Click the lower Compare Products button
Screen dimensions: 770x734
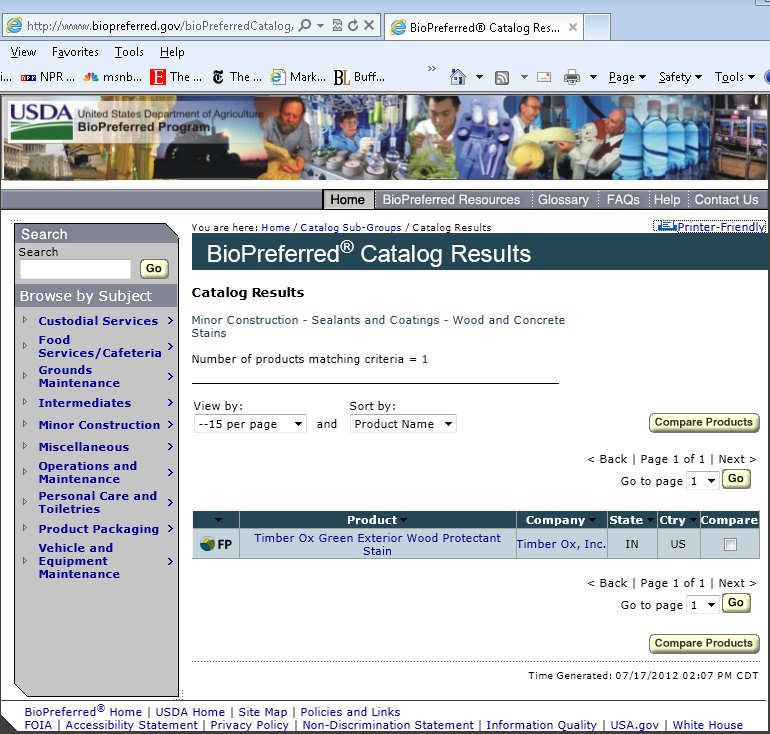click(704, 643)
